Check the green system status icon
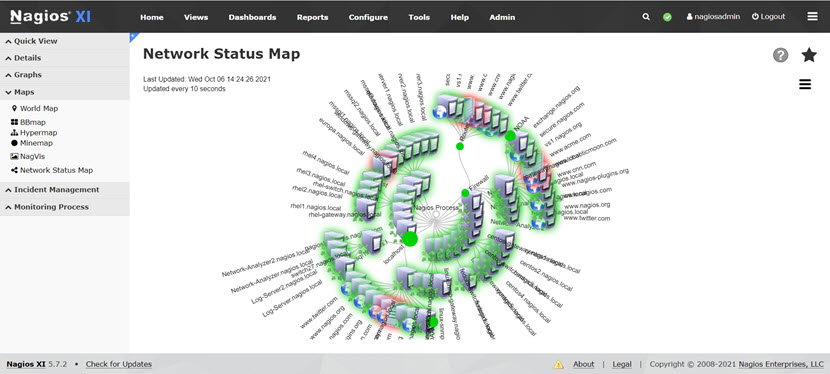This screenshot has width=830, height=374. 667,17
